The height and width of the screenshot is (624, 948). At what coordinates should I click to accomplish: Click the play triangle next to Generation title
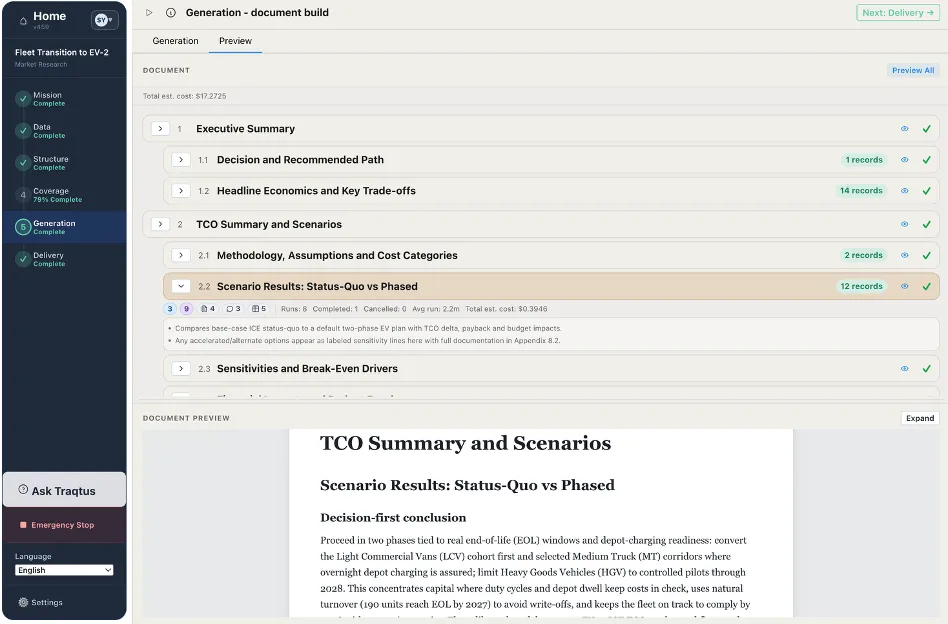pos(149,13)
